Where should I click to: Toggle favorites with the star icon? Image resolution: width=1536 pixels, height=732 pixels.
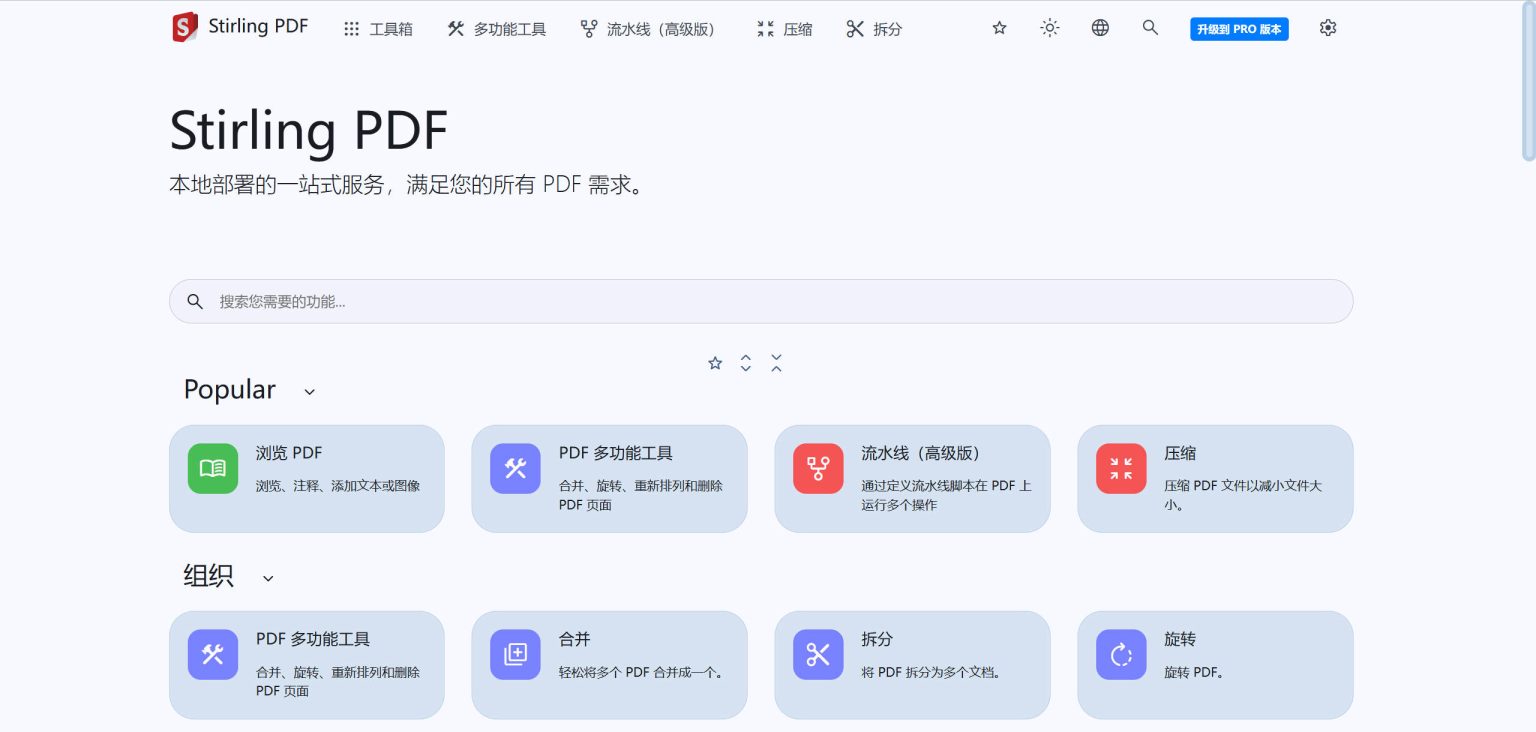coord(999,28)
